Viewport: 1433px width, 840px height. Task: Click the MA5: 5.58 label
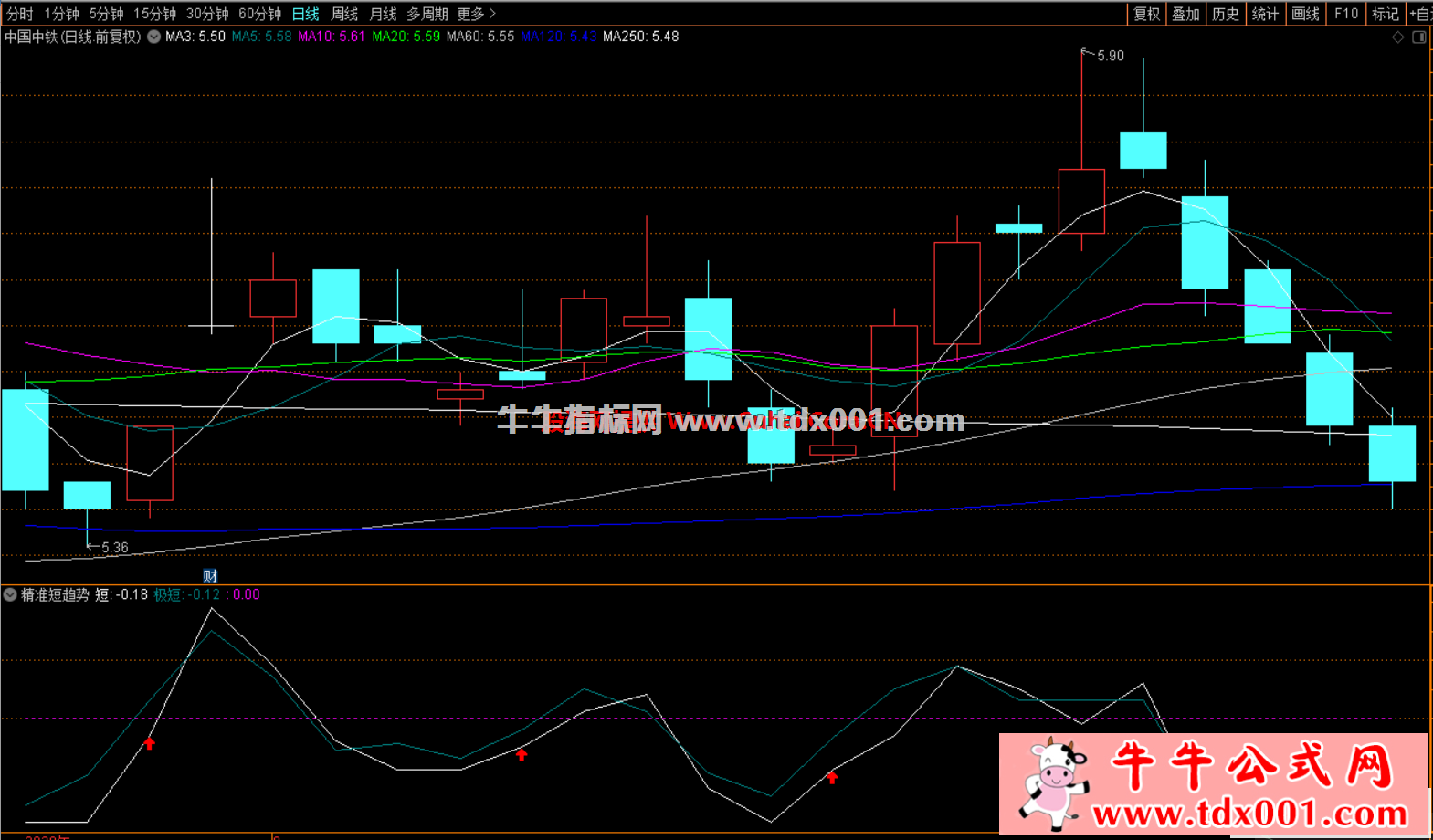(261, 37)
